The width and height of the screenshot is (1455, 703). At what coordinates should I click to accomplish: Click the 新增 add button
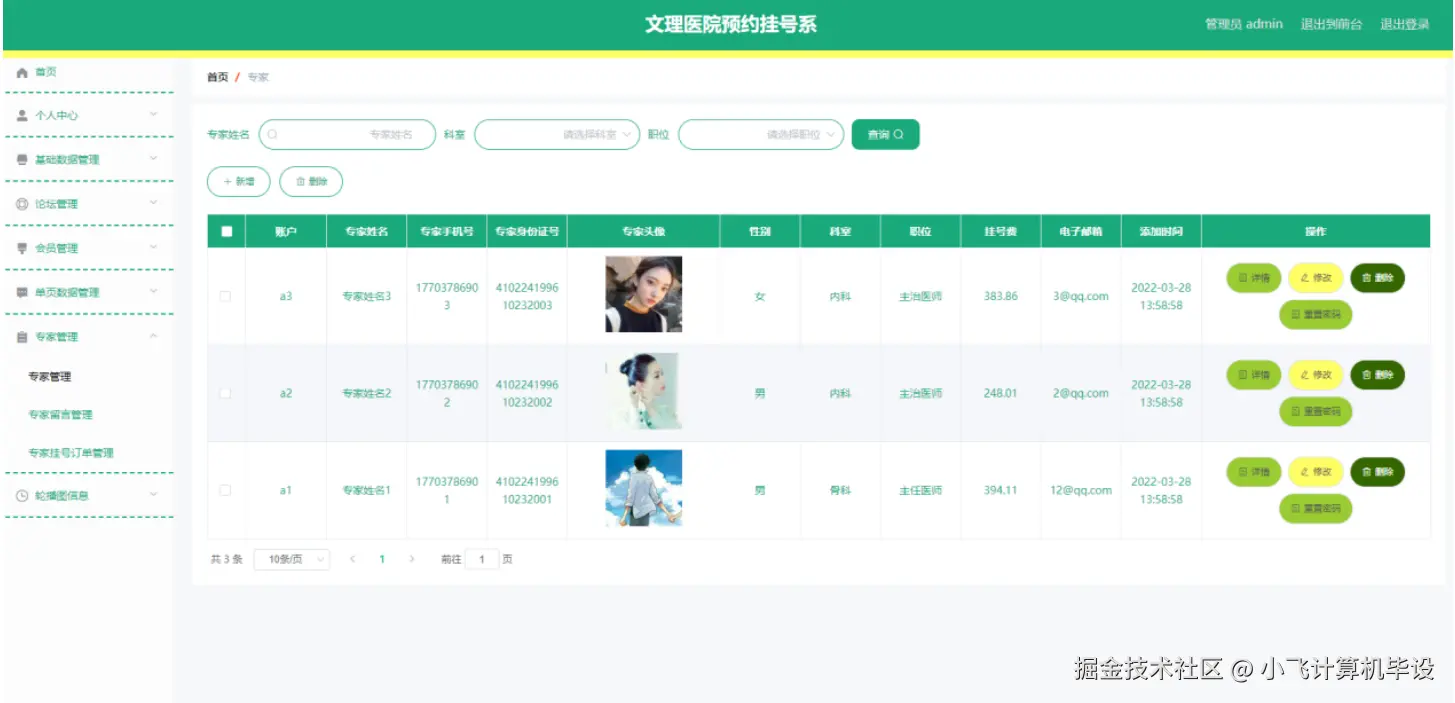[x=239, y=182]
